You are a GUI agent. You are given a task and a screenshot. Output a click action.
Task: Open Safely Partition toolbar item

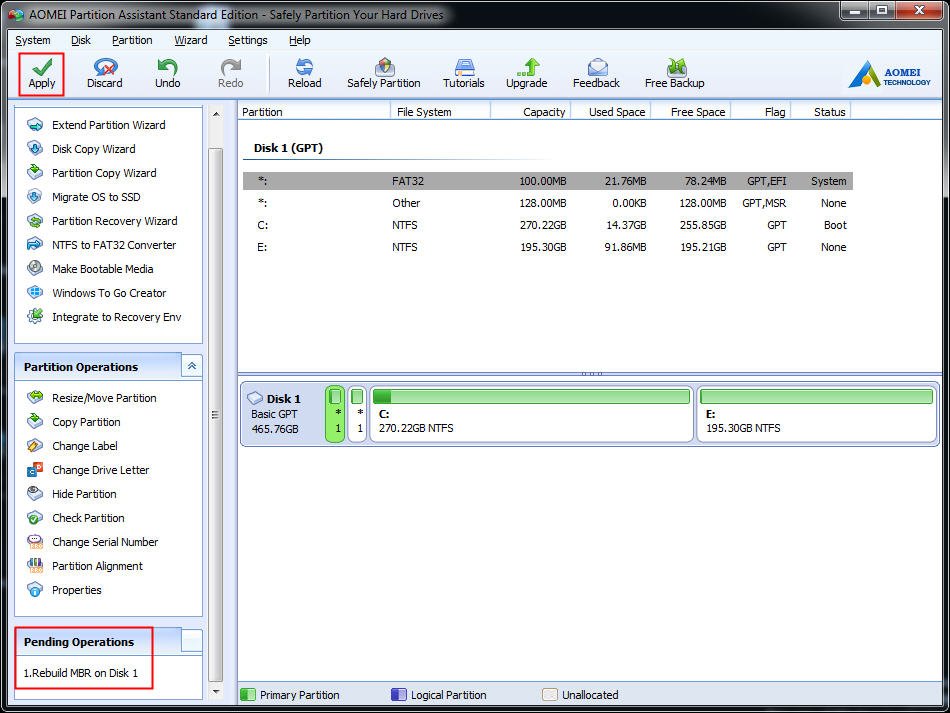pyautogui.click(x=384, y=74)
